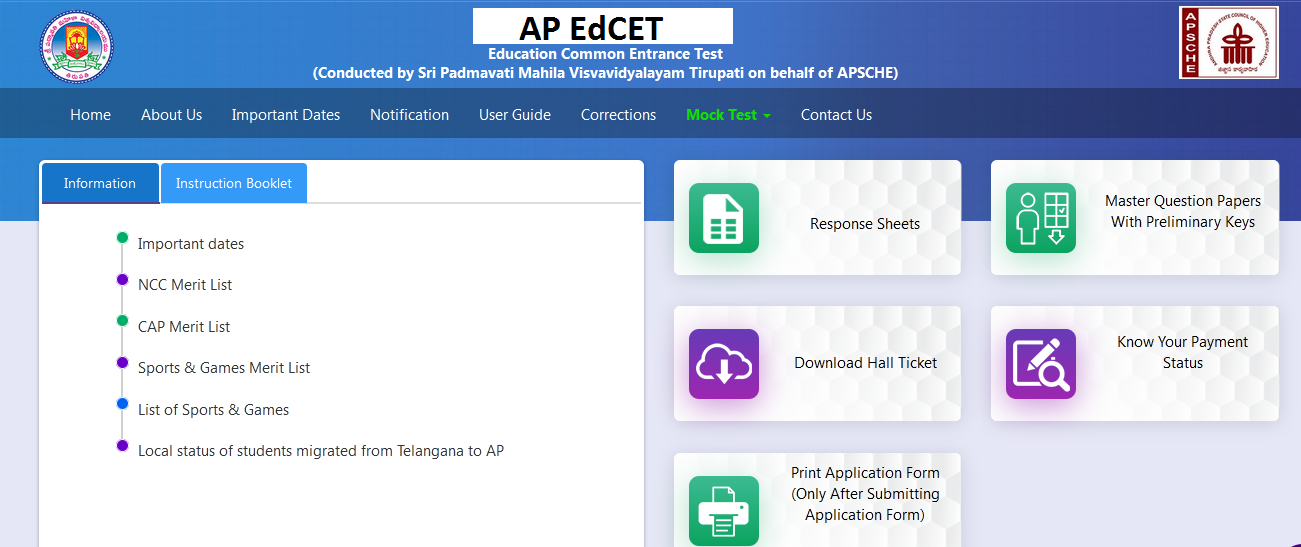
Task: Click the Know Your Payment Status icon
Action: tap(1041, 364)
